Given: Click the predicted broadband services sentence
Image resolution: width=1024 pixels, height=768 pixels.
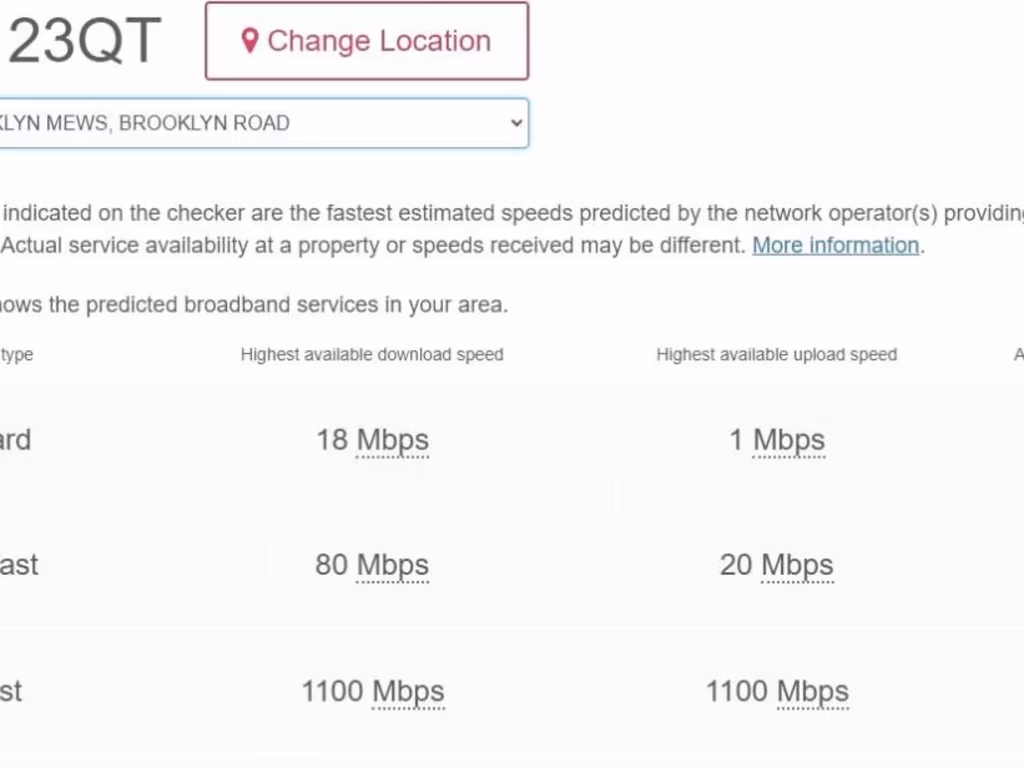Looking at the screenshot, I should (254, 305).
